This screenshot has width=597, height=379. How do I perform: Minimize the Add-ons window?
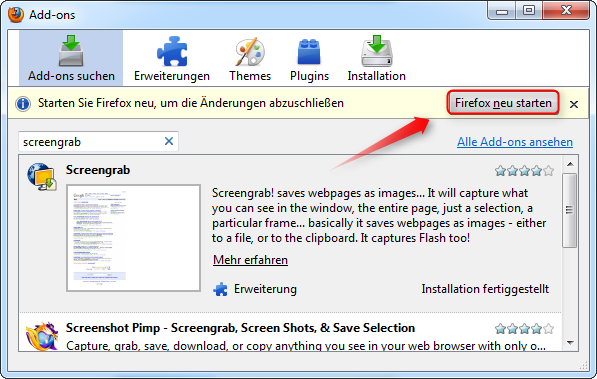(x=502, y=10)
